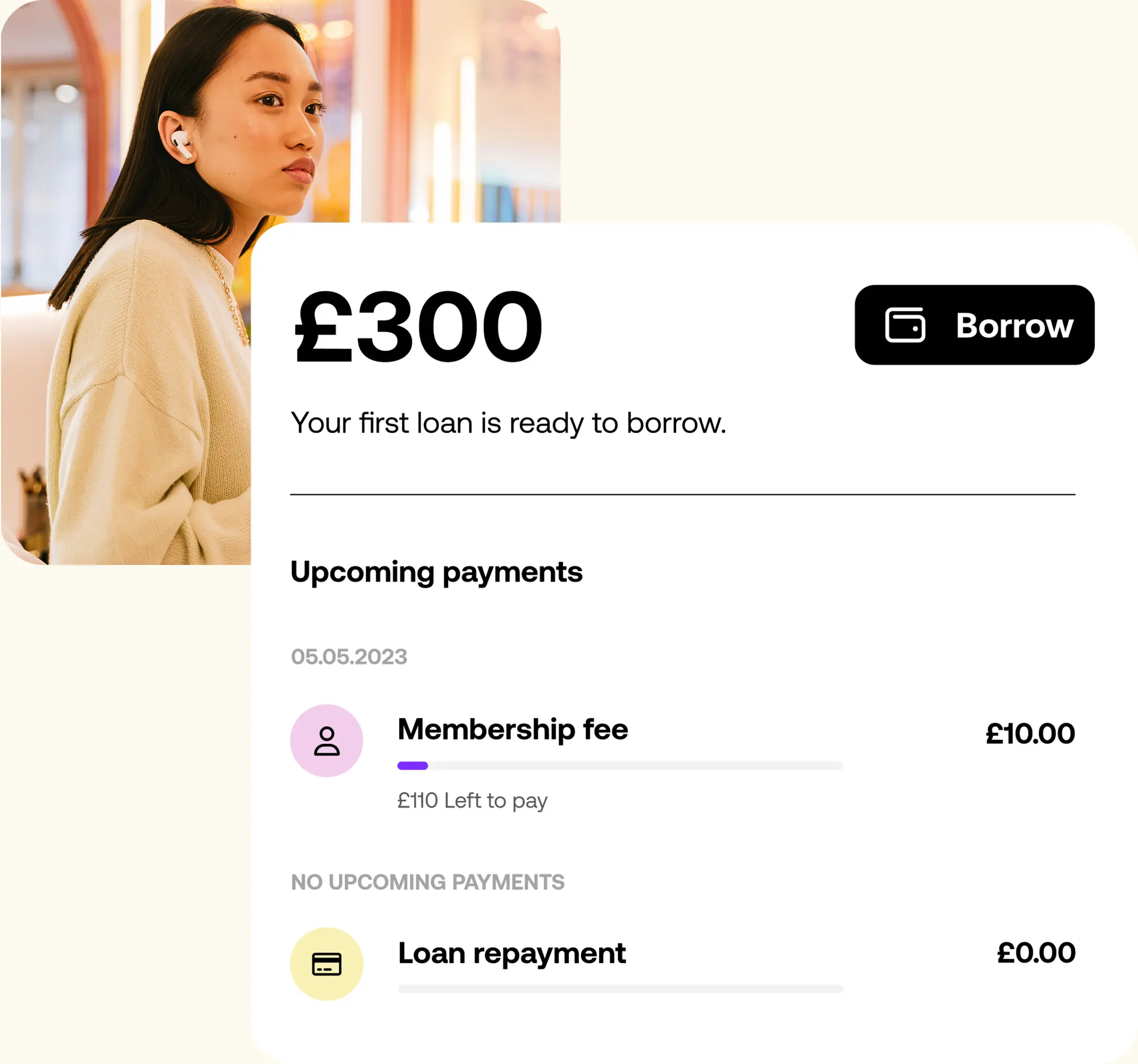Click the loan repayment progress bar
1138x1064 pixels.
621,989
